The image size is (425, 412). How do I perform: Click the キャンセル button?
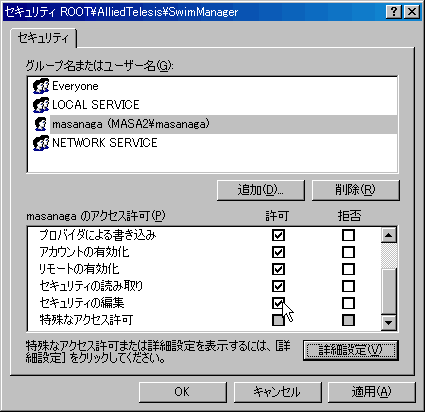[278, 392]
